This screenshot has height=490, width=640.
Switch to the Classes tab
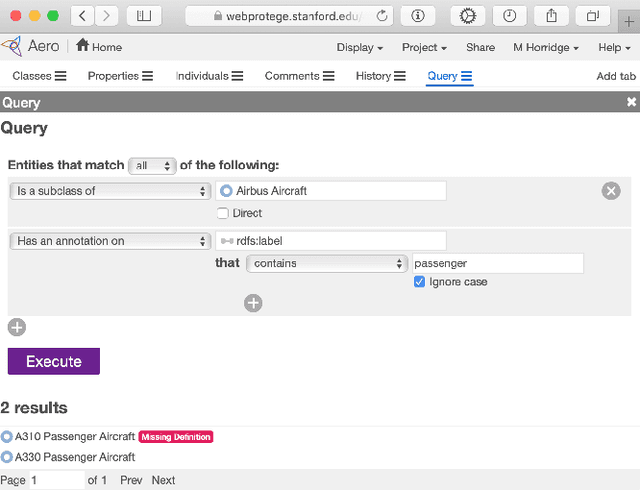(32, 76)
